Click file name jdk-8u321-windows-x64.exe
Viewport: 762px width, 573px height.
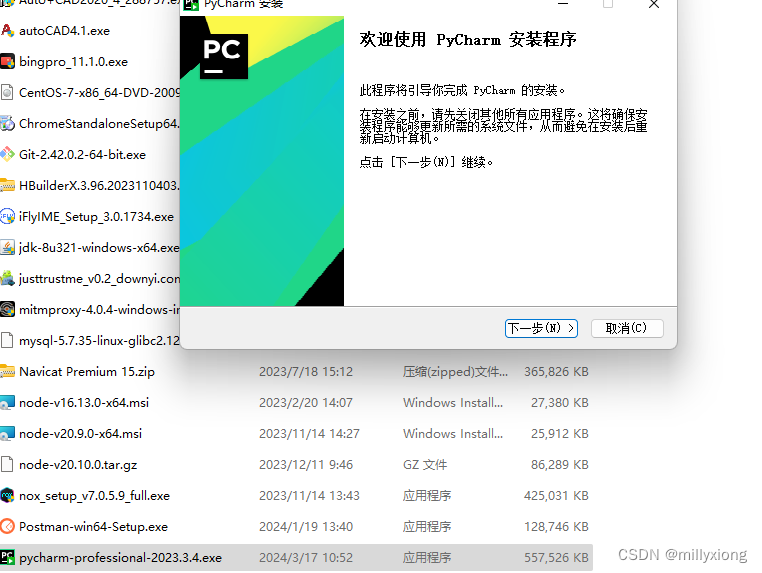[x=99, y=248]
